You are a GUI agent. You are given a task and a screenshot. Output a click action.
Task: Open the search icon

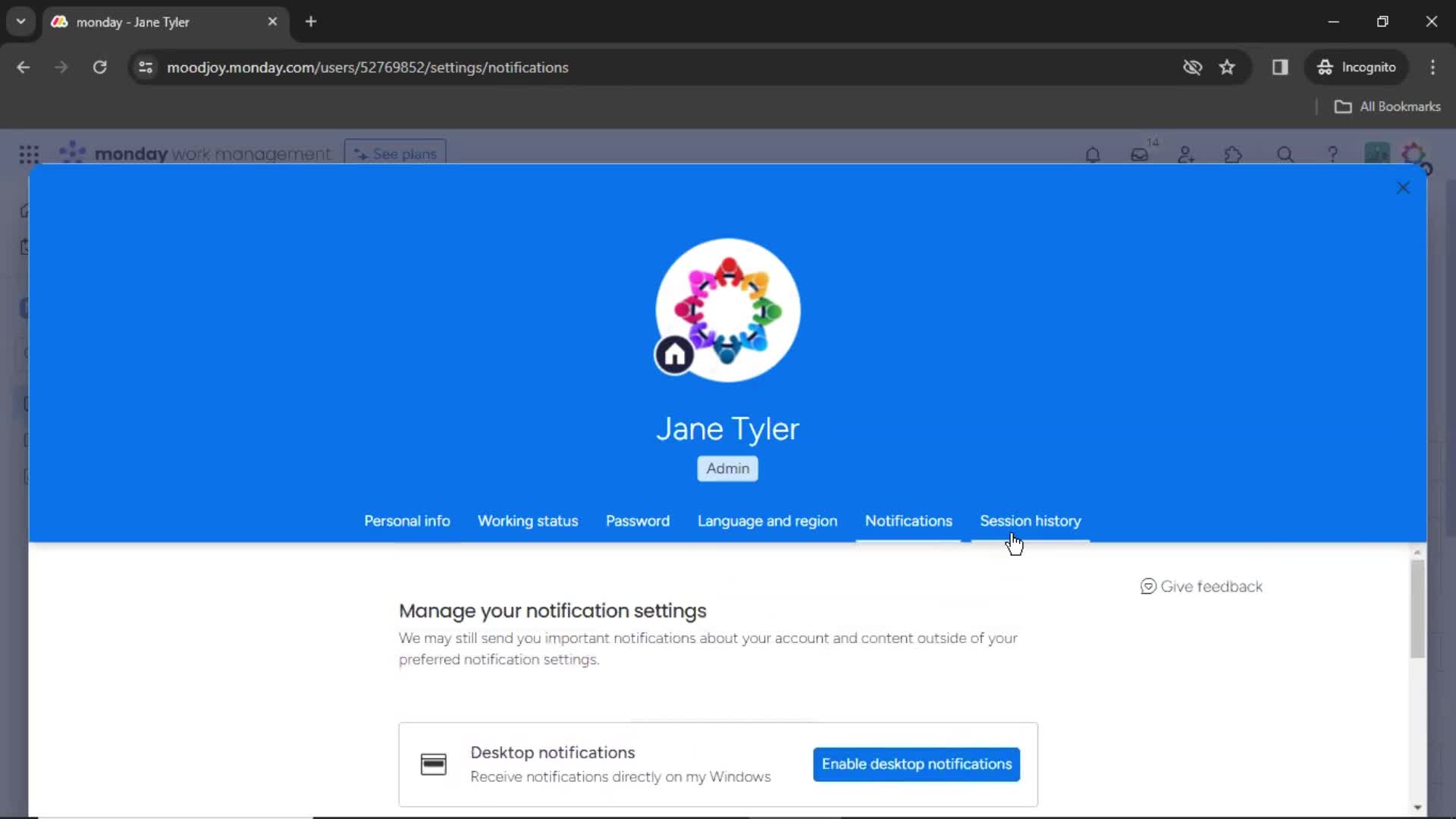coord(1285,154)
